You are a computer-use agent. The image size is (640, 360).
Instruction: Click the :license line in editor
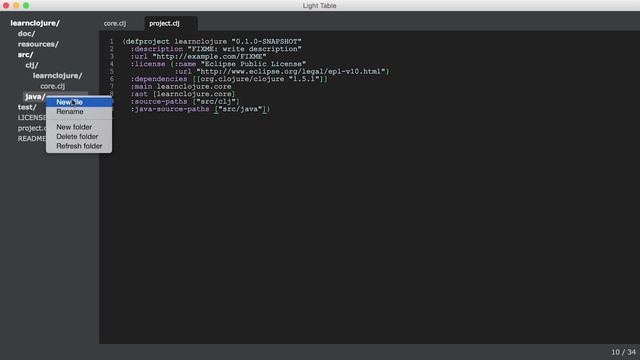point(218,64)
